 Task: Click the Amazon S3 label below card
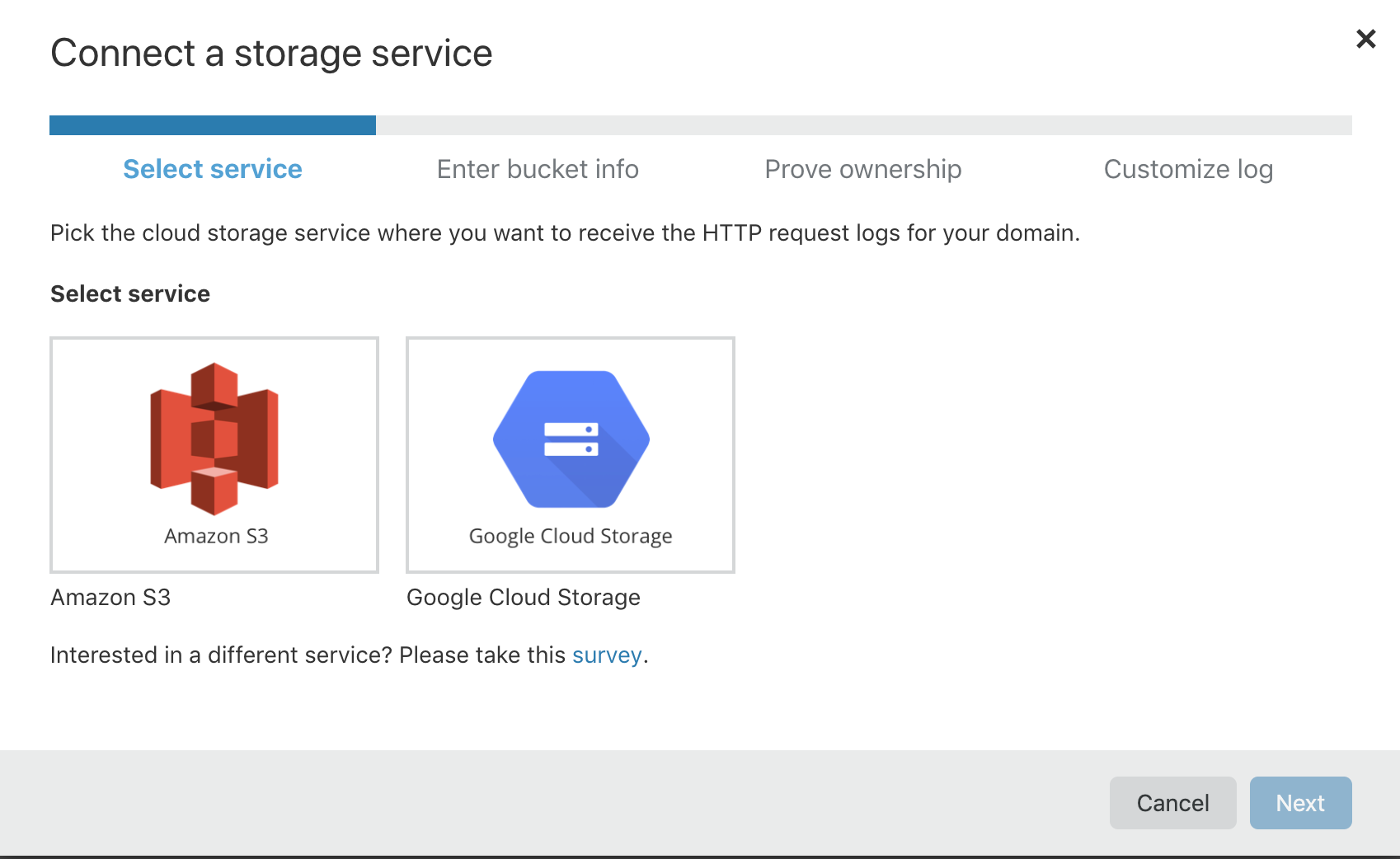point(110,597)
